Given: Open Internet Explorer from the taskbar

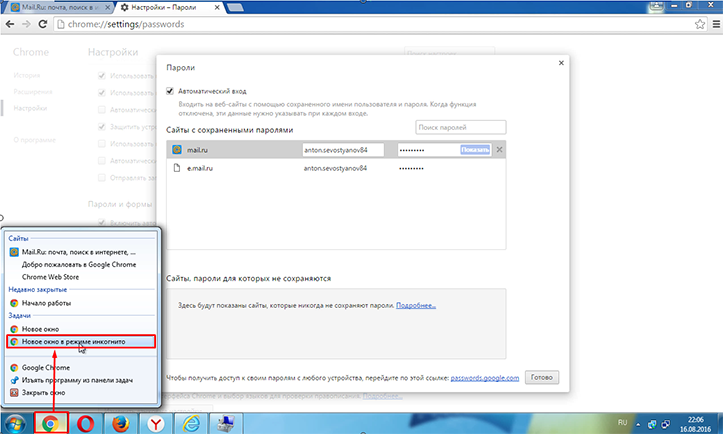Looking at the screenshot, I should 191,423.
